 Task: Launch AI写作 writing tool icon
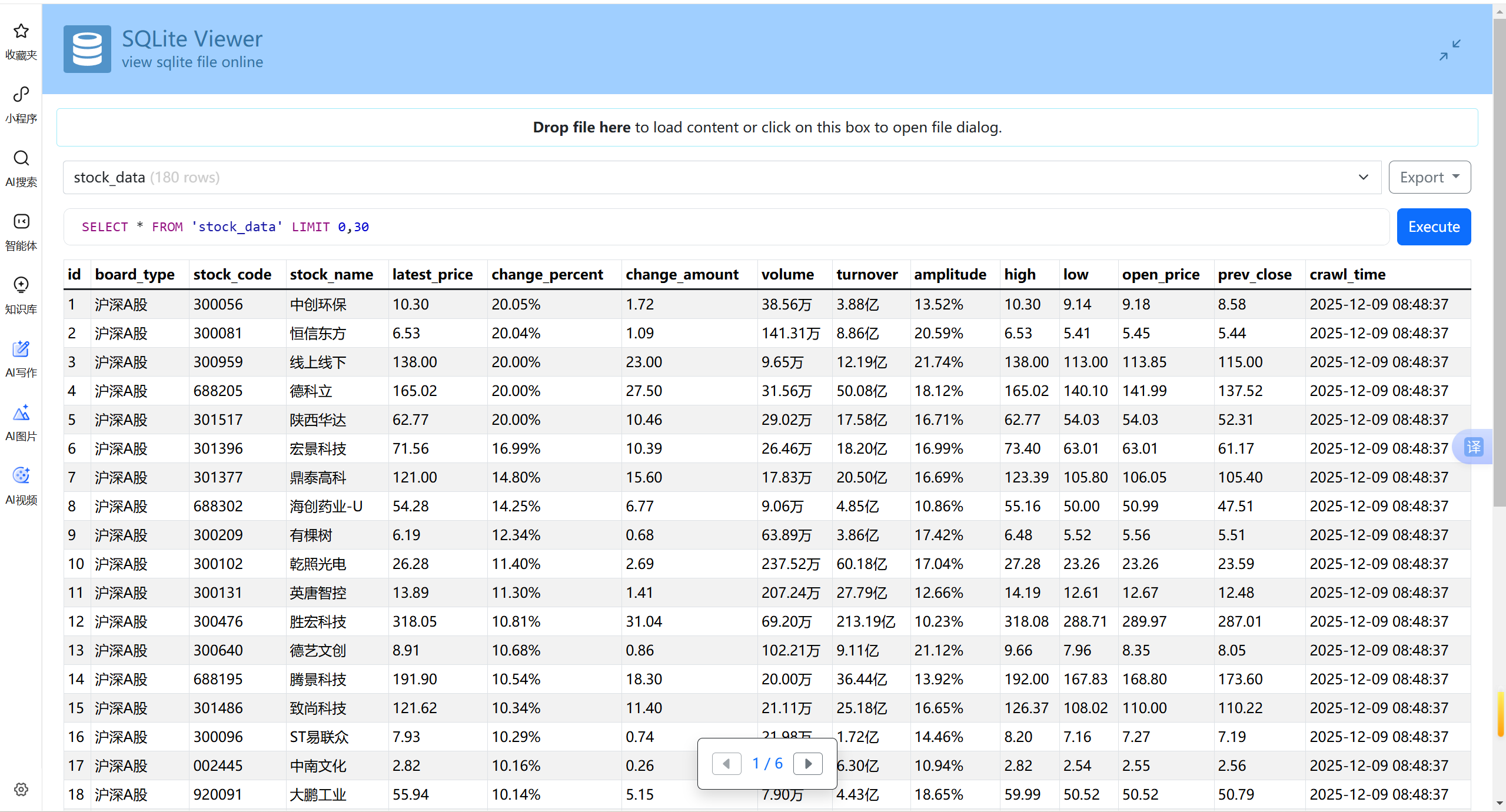pos(21,349)
